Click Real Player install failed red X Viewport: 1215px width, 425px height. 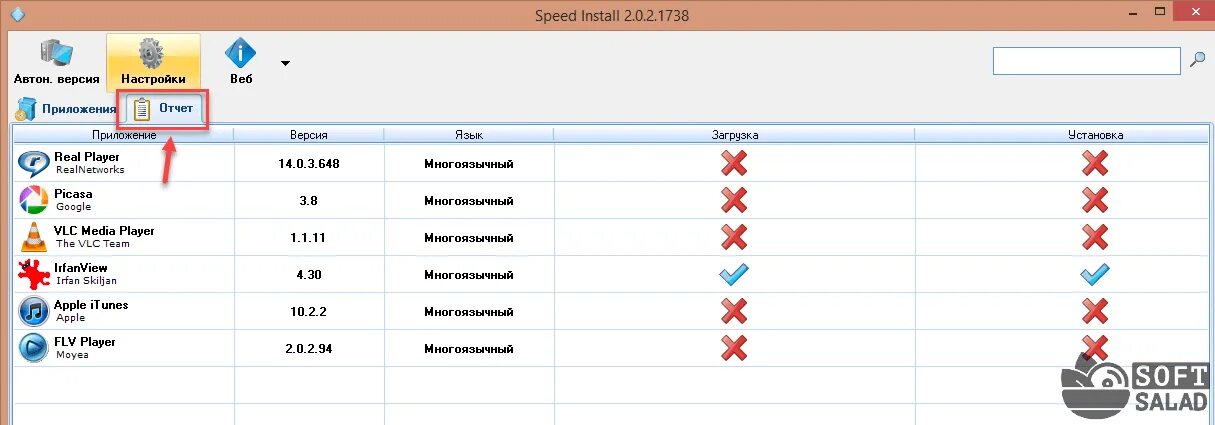click(1095, 163)
